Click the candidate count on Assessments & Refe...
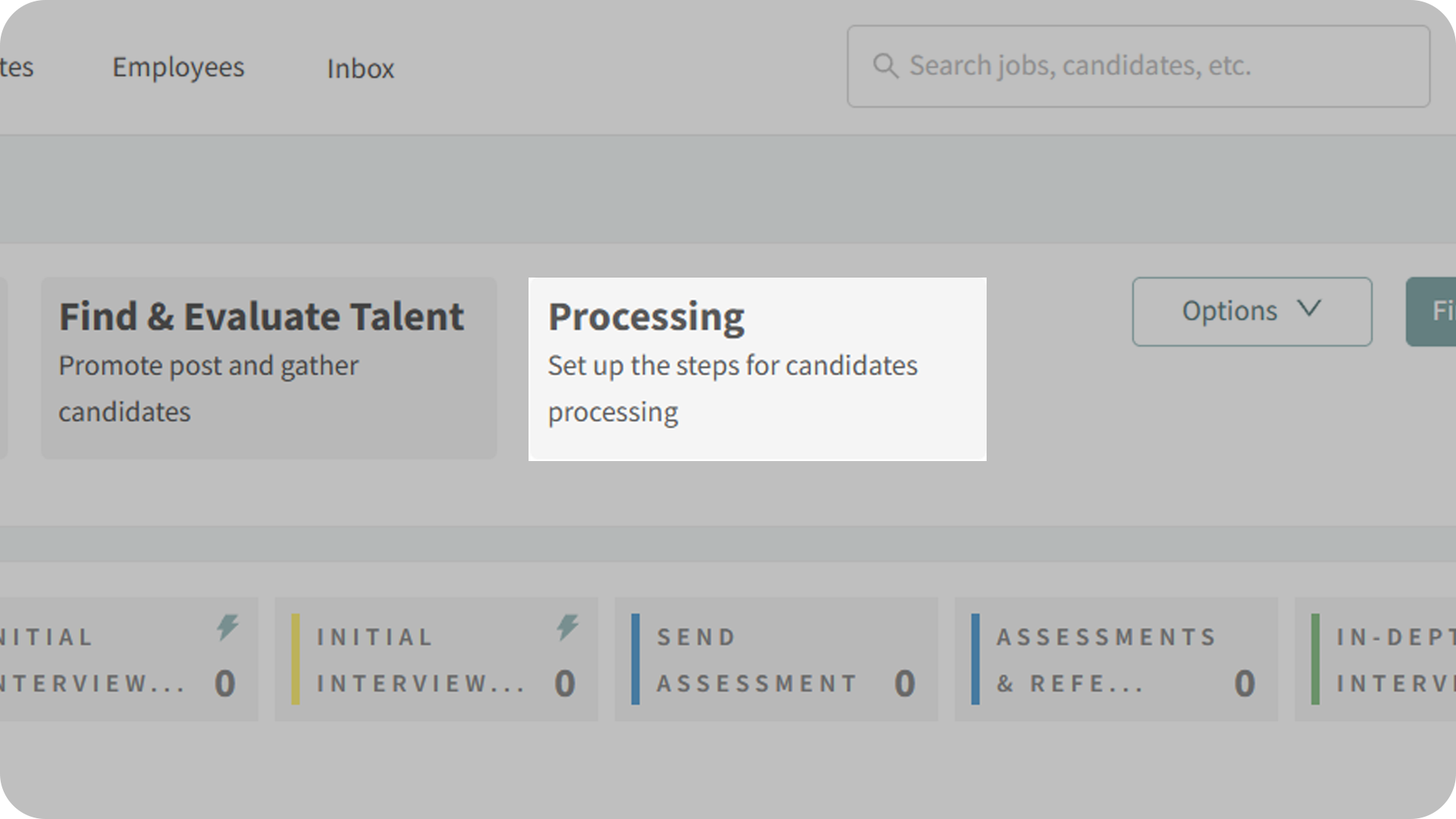 1244,683
